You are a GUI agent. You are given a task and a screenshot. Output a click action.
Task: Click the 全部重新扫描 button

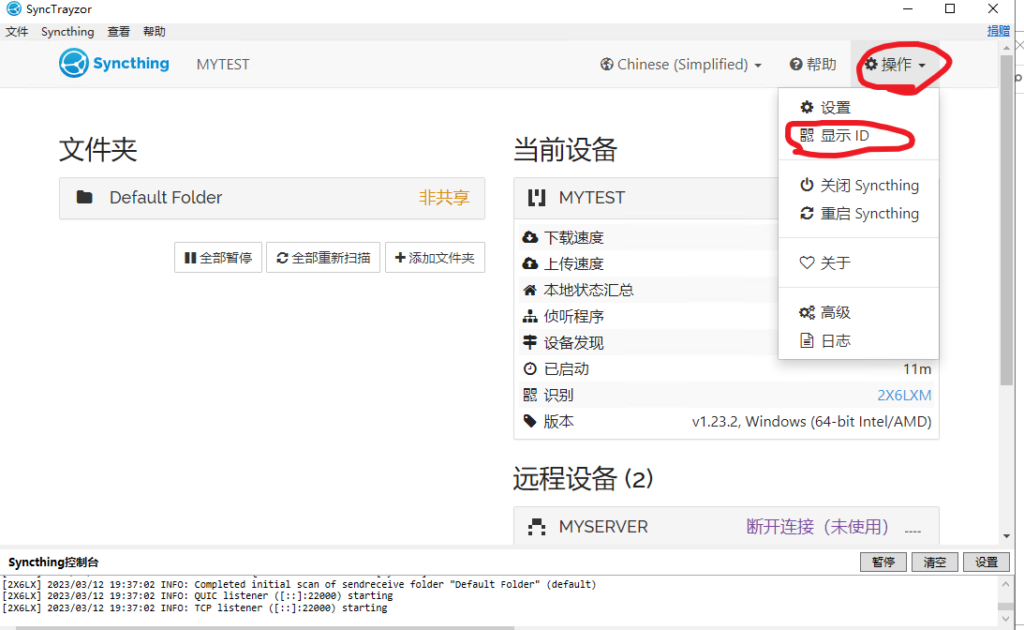pos(323,257)
